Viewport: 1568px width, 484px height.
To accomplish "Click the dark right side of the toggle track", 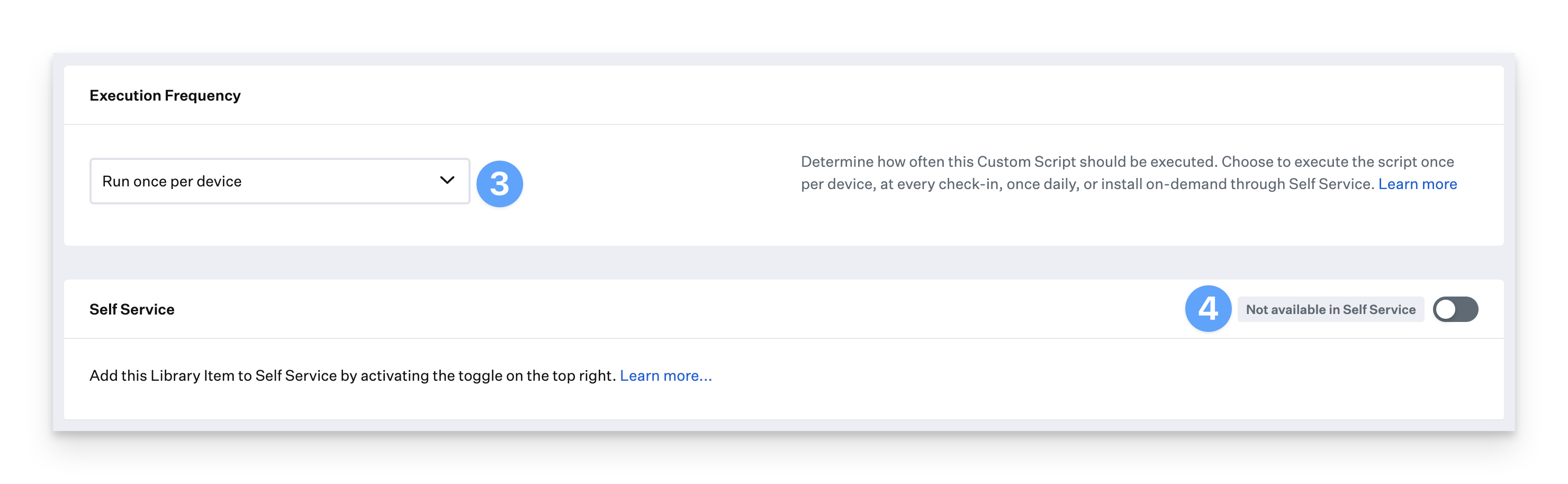I will [x=1467, y=309].
